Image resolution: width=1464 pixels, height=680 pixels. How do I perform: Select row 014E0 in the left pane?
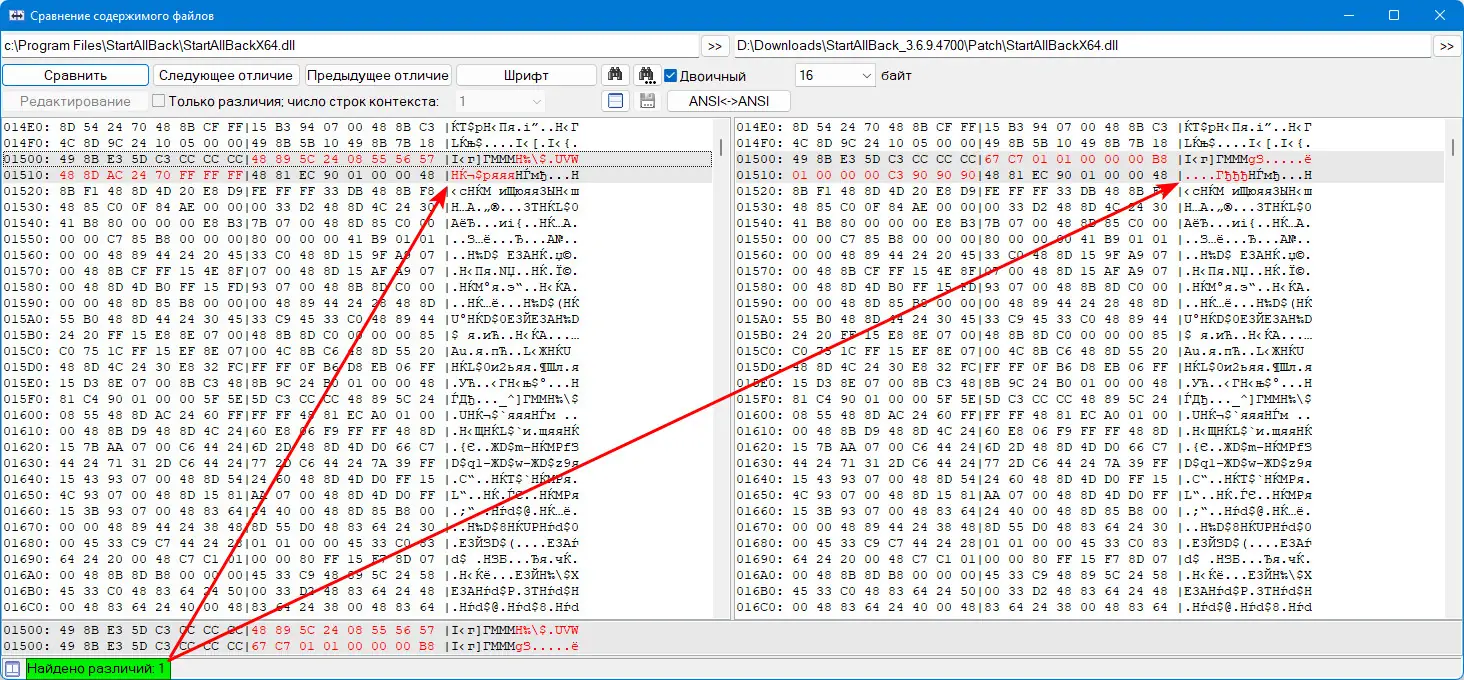pyautogui.click(x=357, y=127)
